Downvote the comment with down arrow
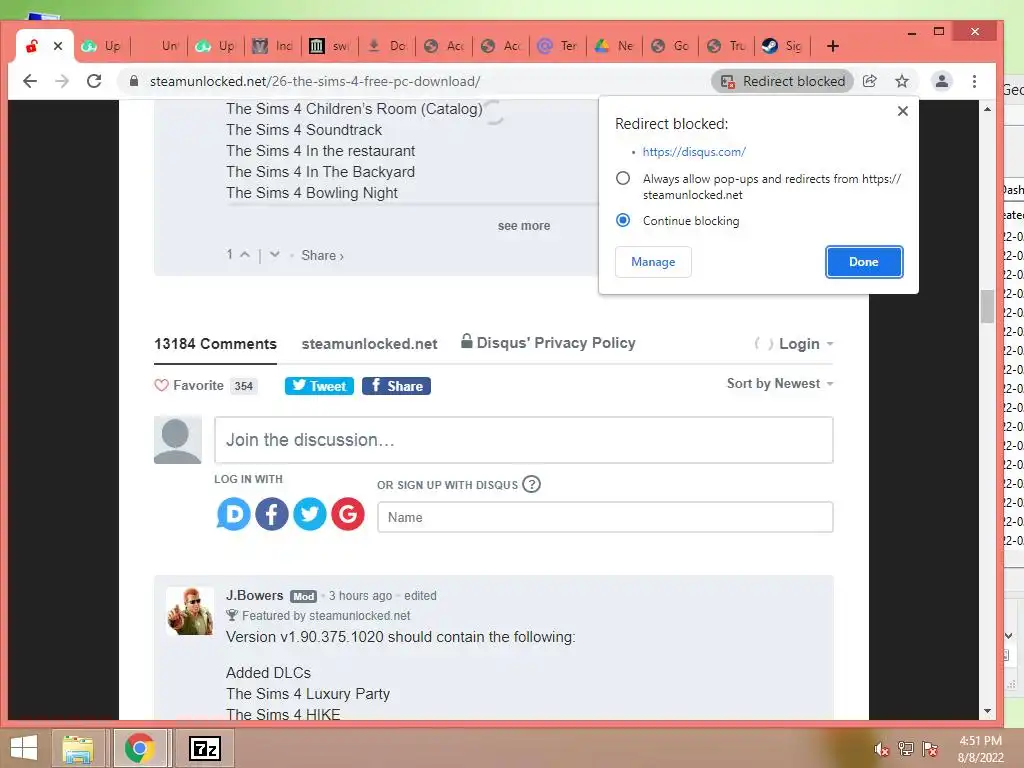1024x768 pixels. tap(275, 255)
